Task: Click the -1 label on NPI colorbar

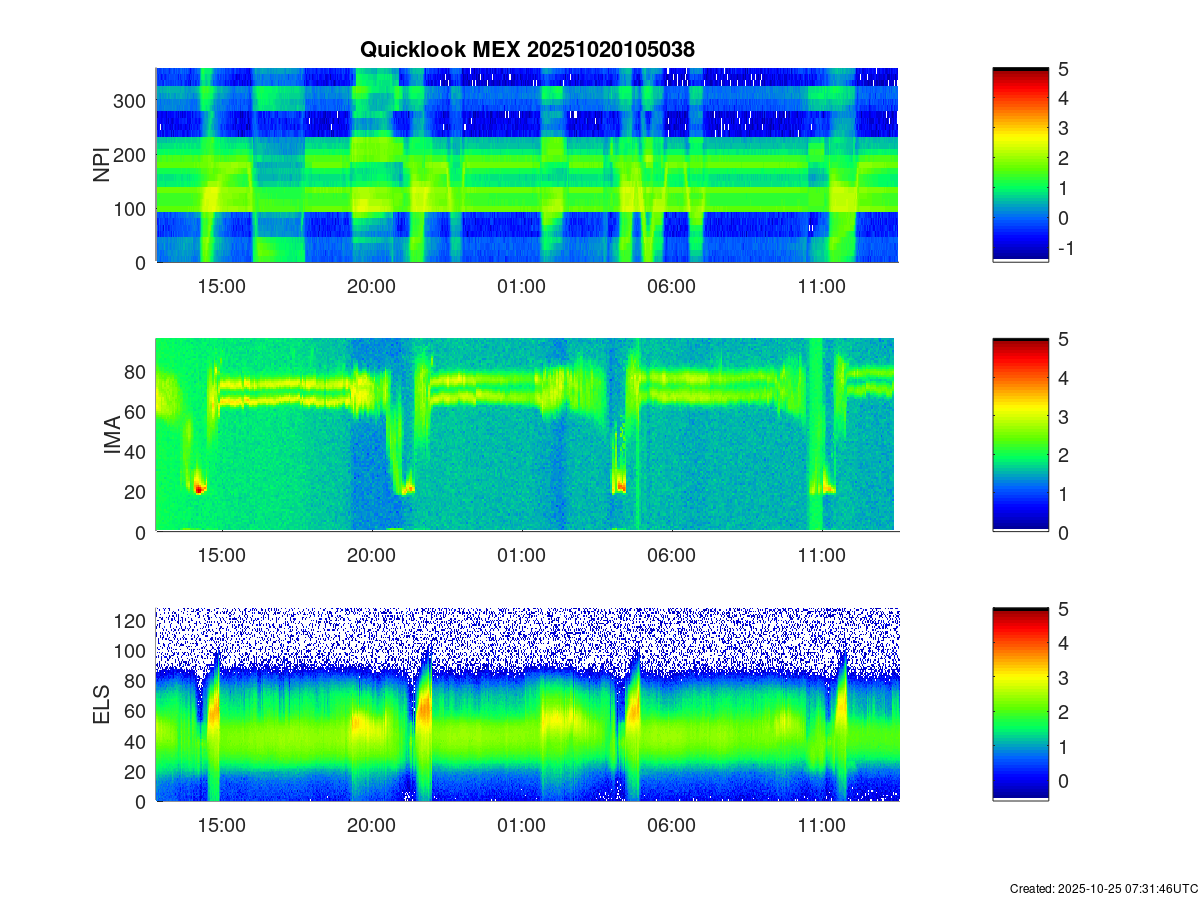Action: 1066,248
